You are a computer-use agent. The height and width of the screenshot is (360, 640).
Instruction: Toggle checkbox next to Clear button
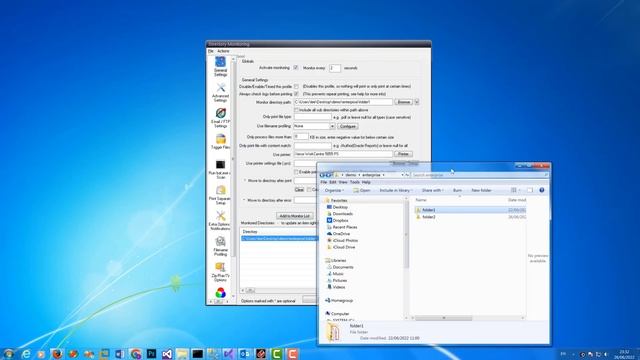(x=309, y=190)
